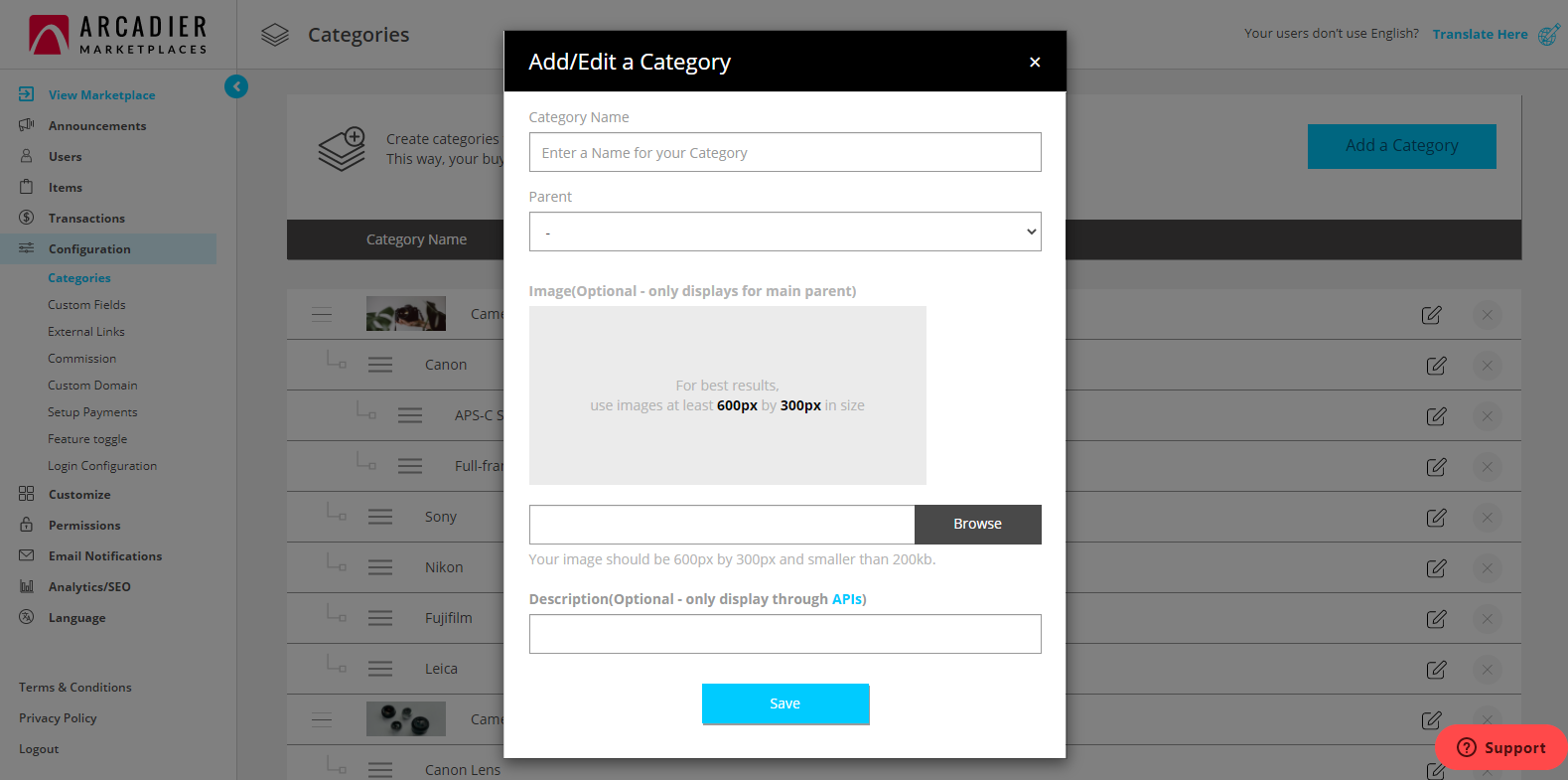The image size is (1568, 780).
Task: Open Language settings
Action: tap(76, 618)
